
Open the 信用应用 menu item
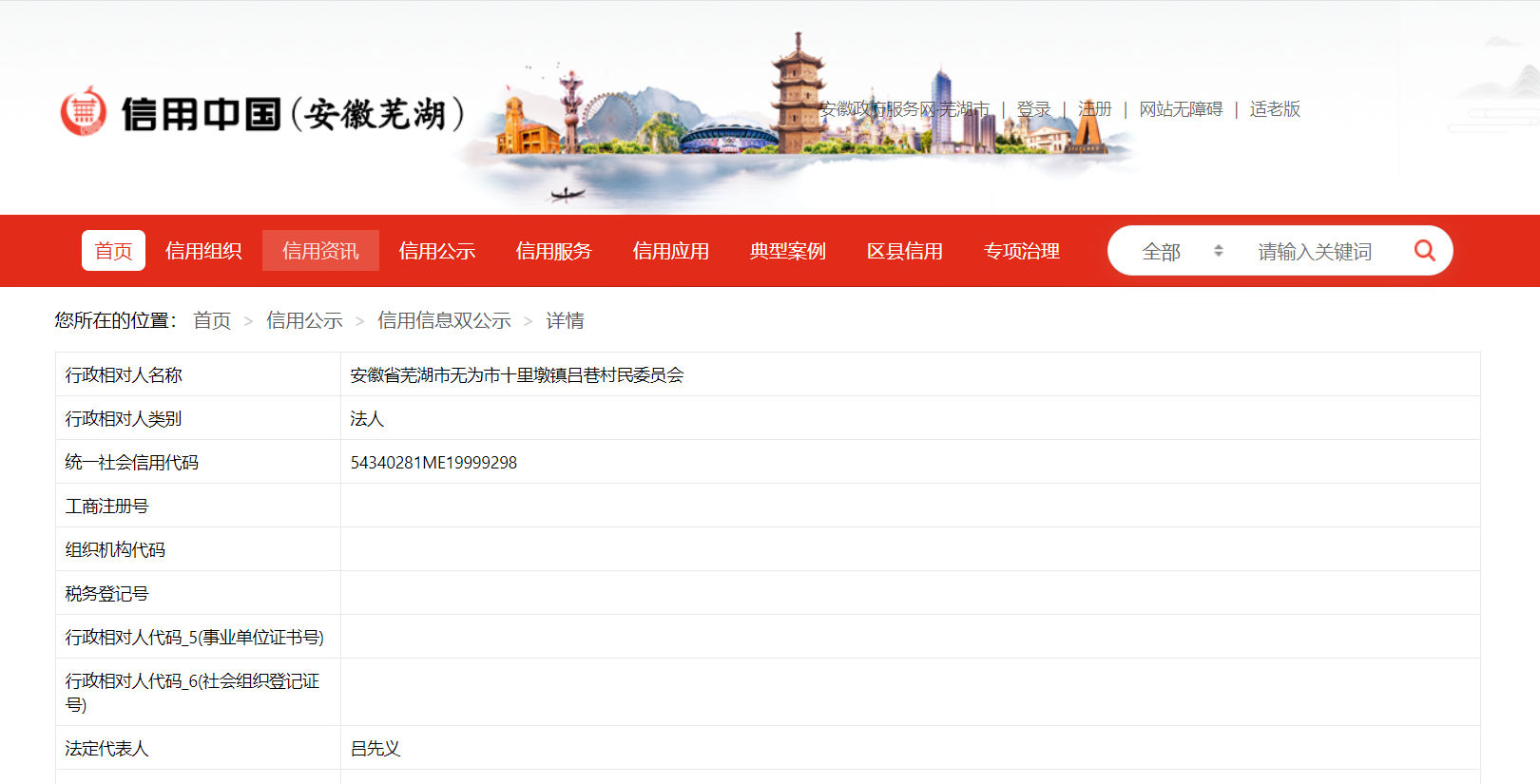[671, 251]
